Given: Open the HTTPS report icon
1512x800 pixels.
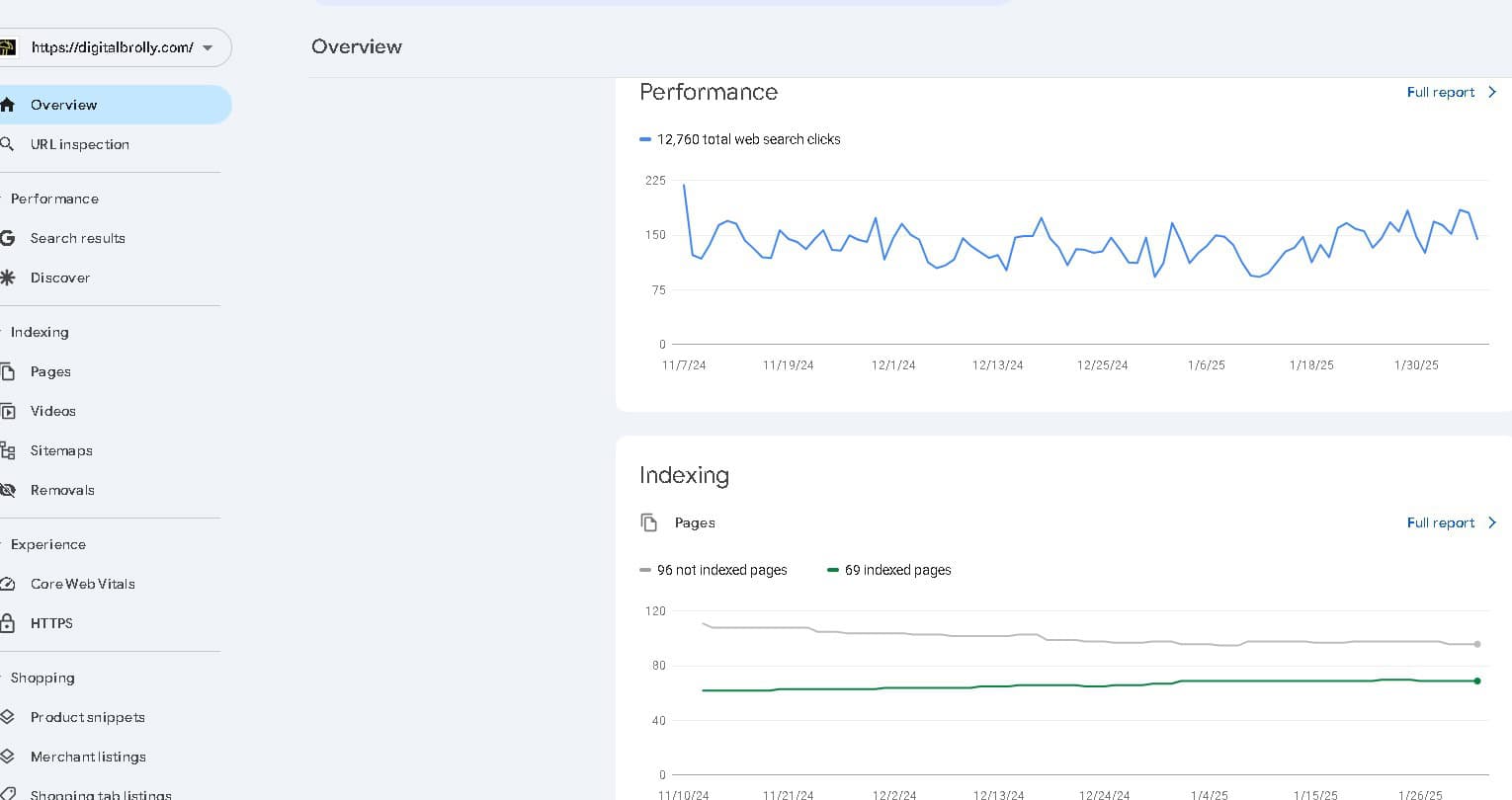Looking at the screenshot, I should click(8, 623).
